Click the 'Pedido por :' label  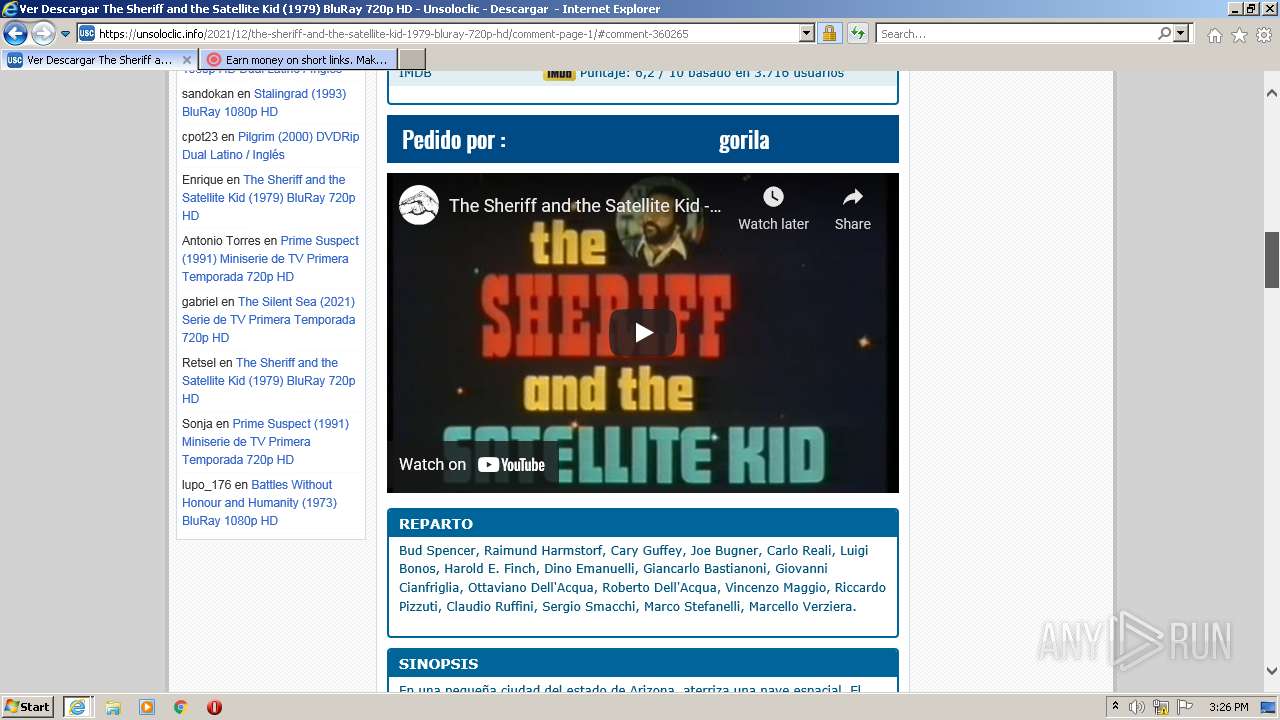[x=454, y=140]
